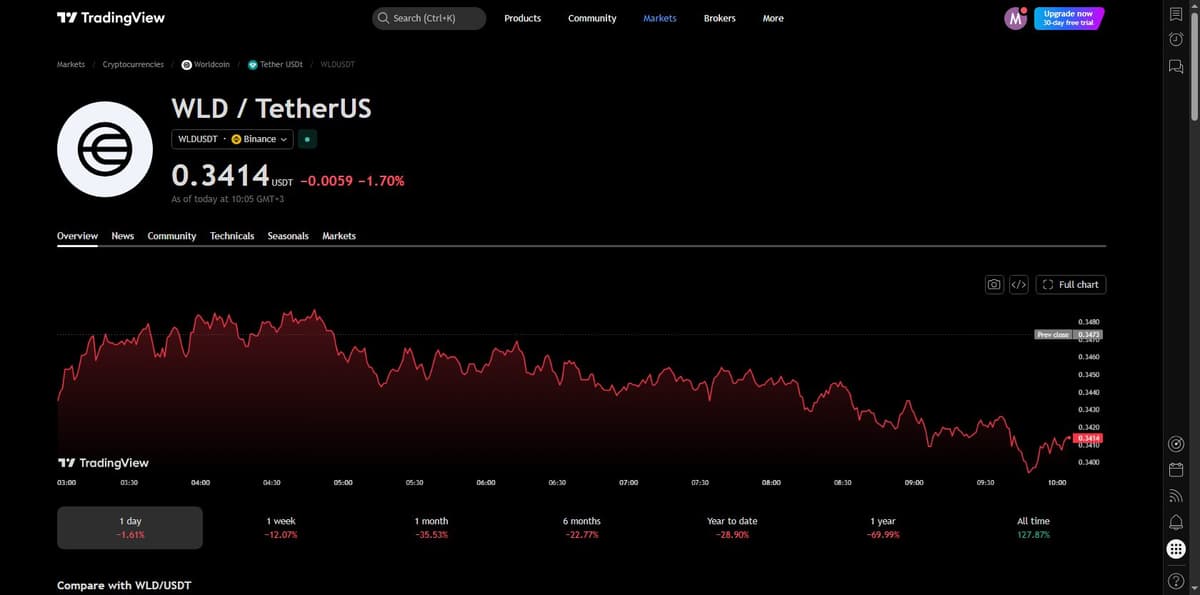Click the Cryptocurrencies breadcrumb link
Screen dimensions: 1200x595
133,64
